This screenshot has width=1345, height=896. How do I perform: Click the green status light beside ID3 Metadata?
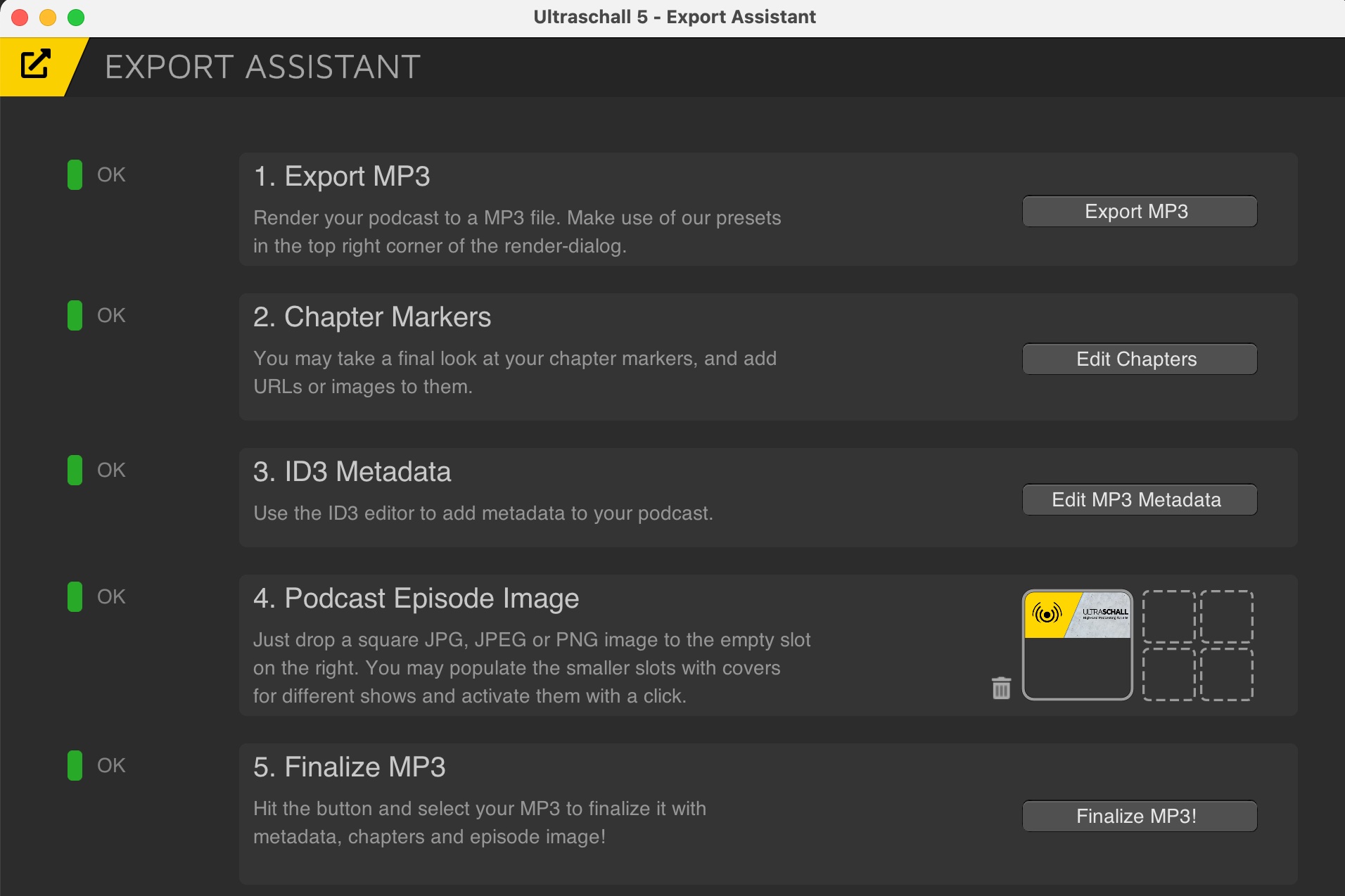[x=75, y=470]
